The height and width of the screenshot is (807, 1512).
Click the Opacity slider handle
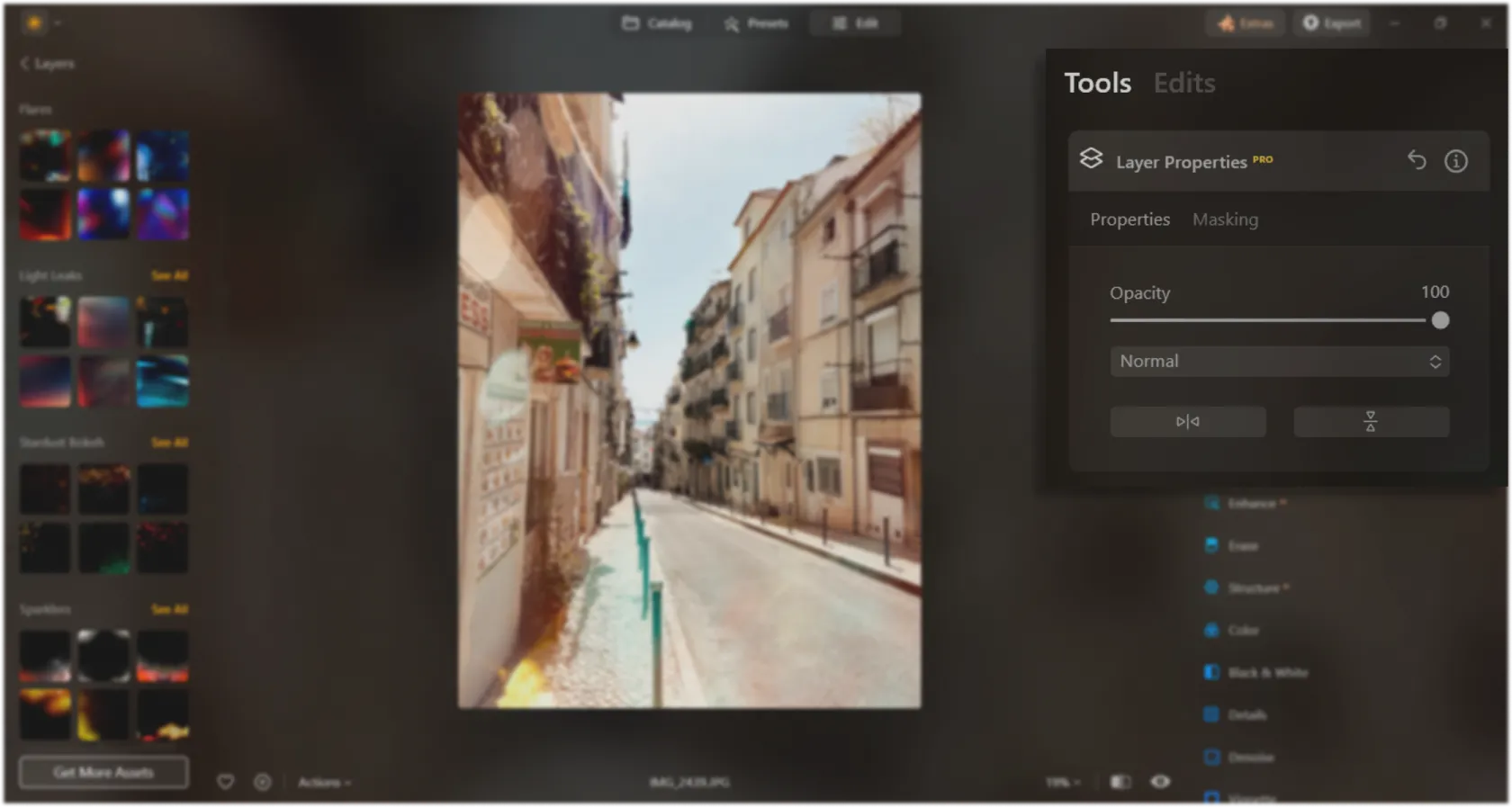pos(1440,320)
